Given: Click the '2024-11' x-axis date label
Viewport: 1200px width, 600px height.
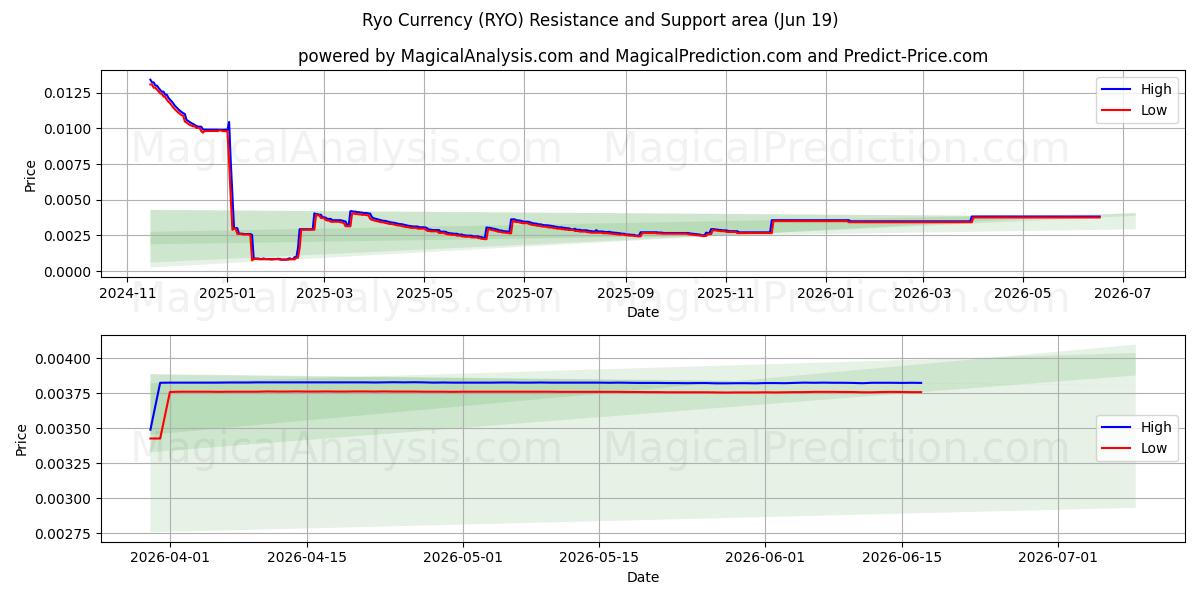Looking at the screenshot, I should [x=127, y=294].
